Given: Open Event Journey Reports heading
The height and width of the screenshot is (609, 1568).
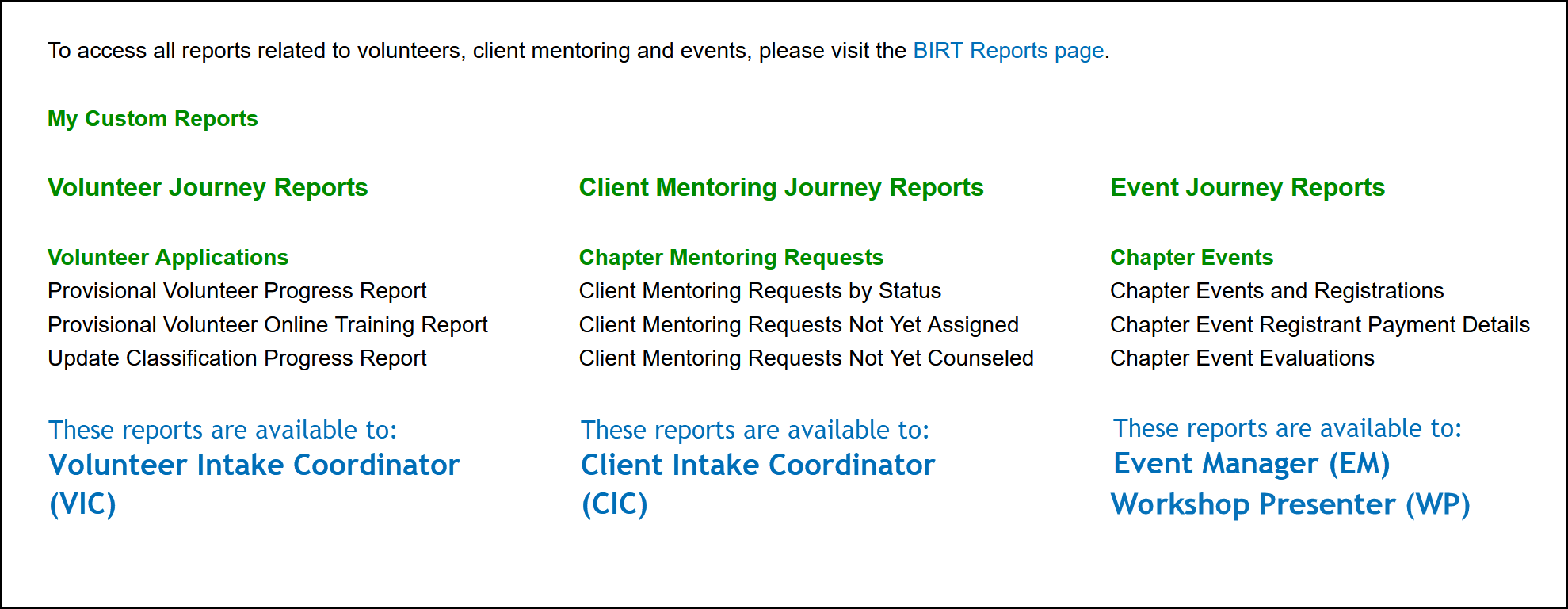Looking at the screenshot, I should pyautogui.click(x=1246, y=188).
